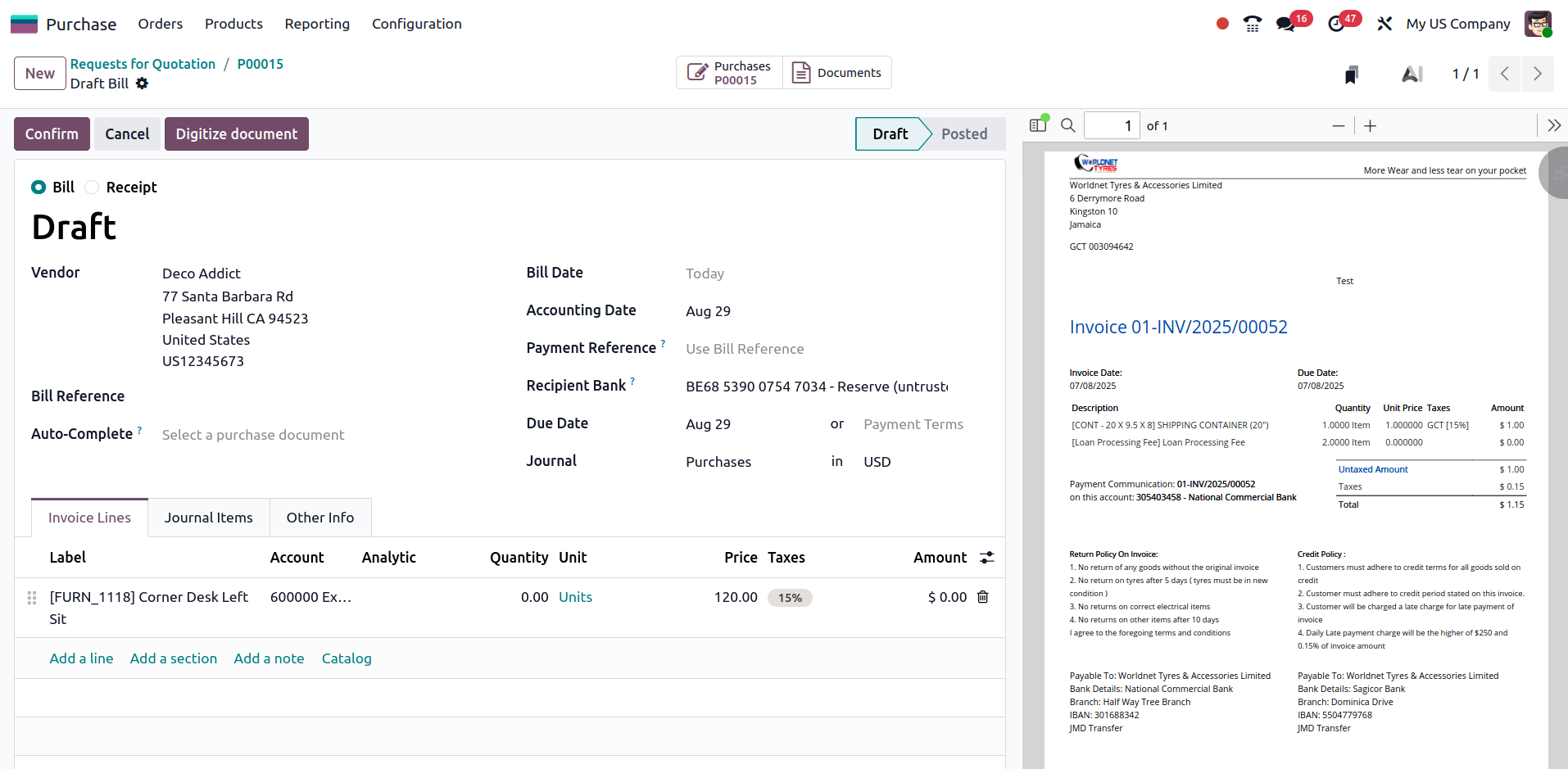Click the Add a line link
Image resolution: width=1568 pixels, height=769 pixels.
tap(81, 658)
